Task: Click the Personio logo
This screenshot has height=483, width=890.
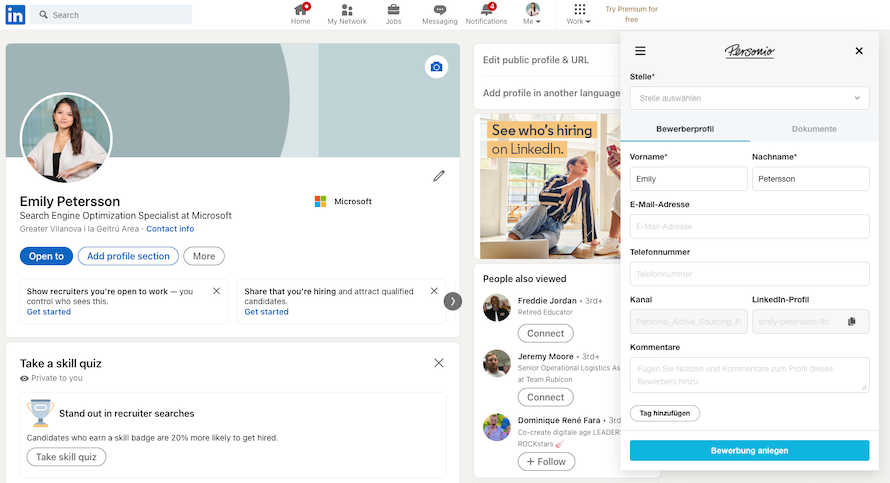Action: pyautogui.click(x=749, y=52)
